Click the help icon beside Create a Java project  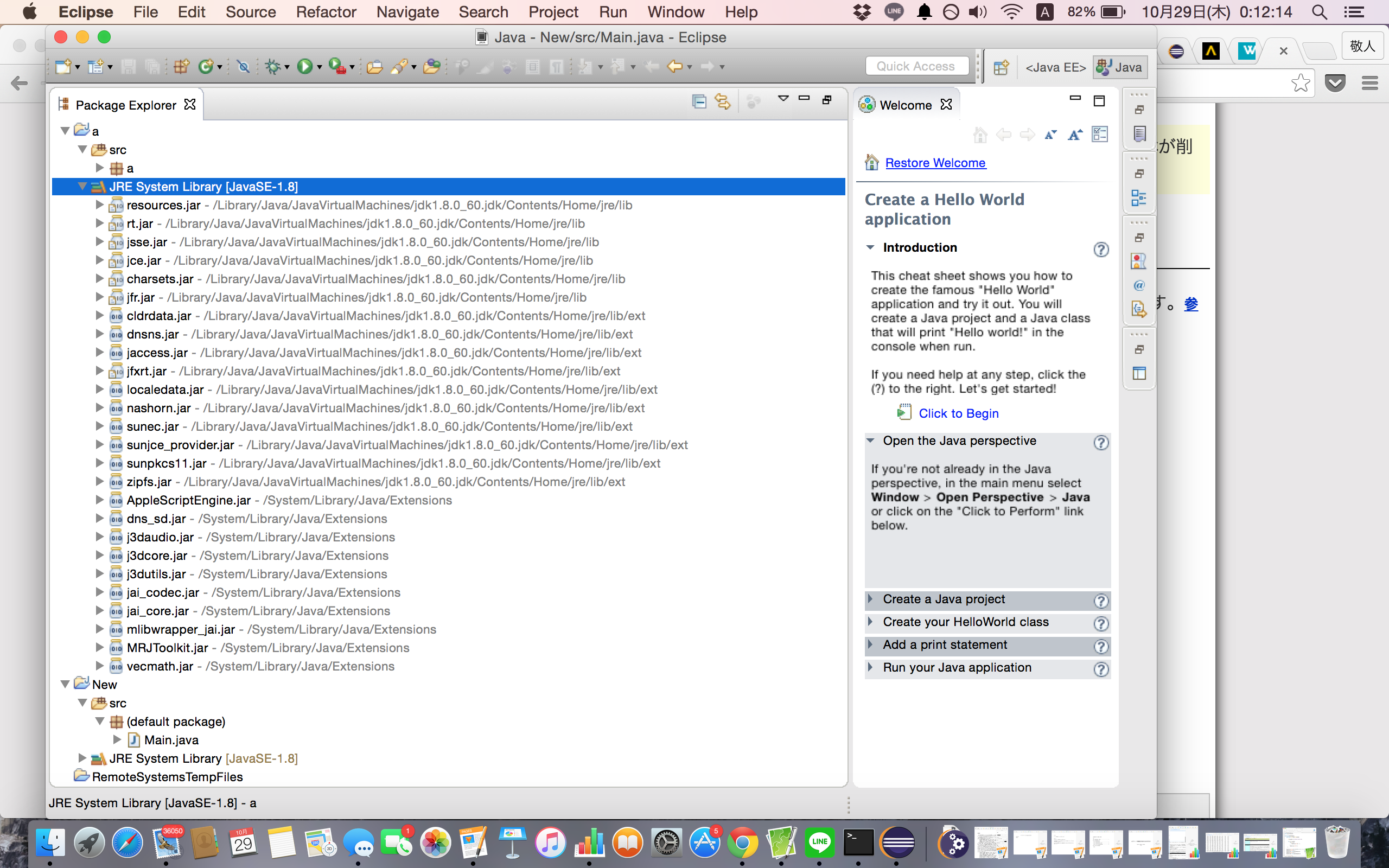pyautogui.click(x=1101, y=601)
